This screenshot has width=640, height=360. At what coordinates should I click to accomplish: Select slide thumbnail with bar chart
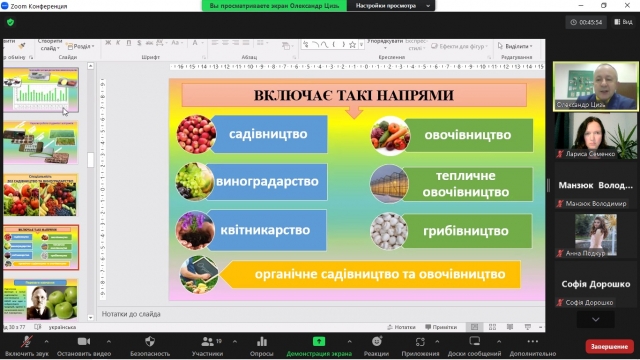click(x=41, y=90)
